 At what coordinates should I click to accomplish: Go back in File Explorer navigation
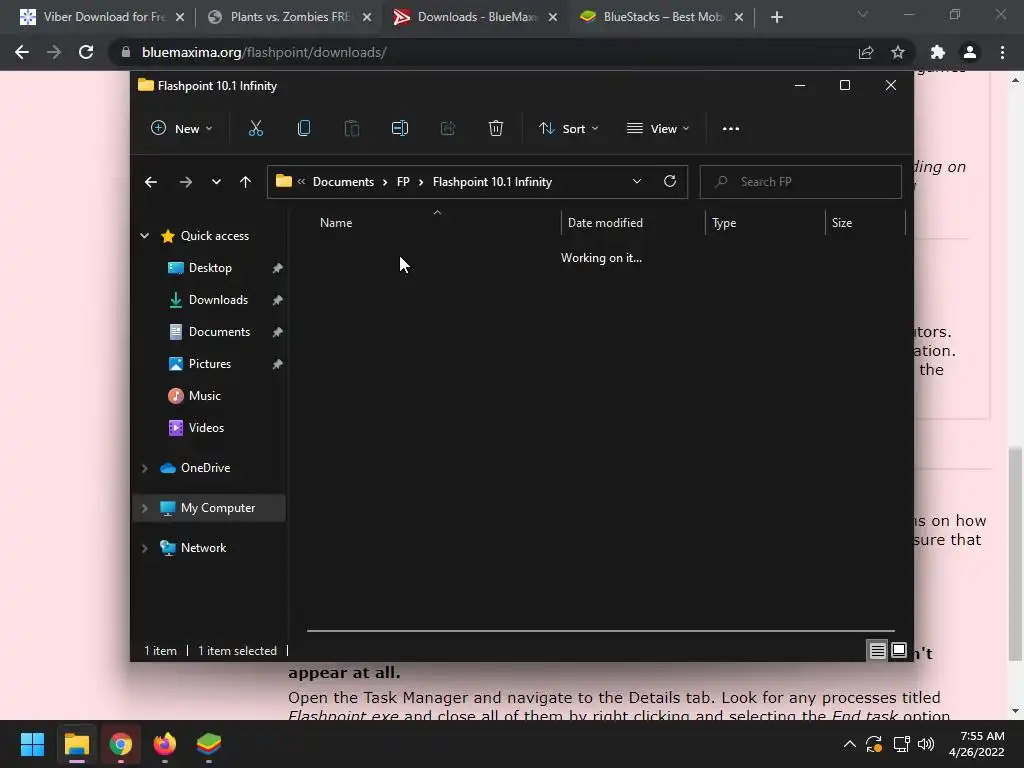151,182
